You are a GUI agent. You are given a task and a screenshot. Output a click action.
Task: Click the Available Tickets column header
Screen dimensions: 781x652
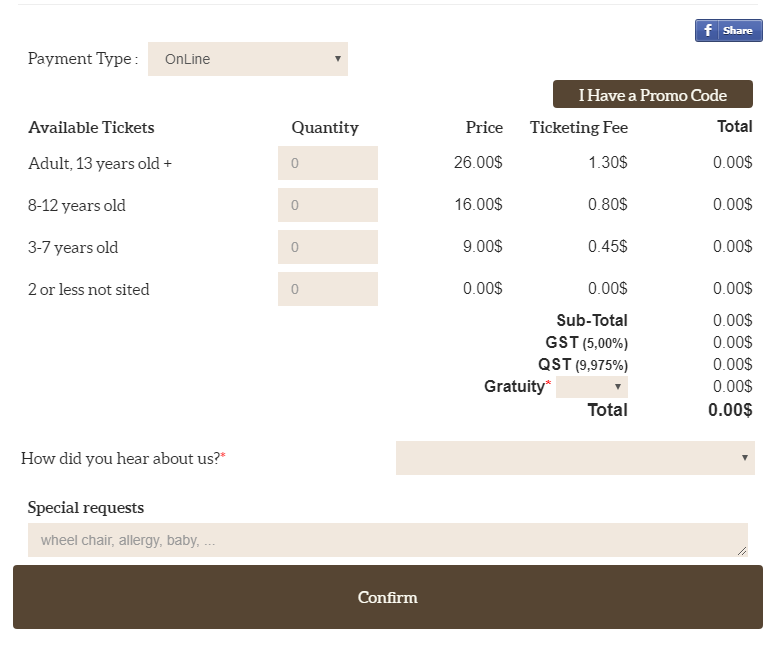pyautogui.click(x=91, y=127)
